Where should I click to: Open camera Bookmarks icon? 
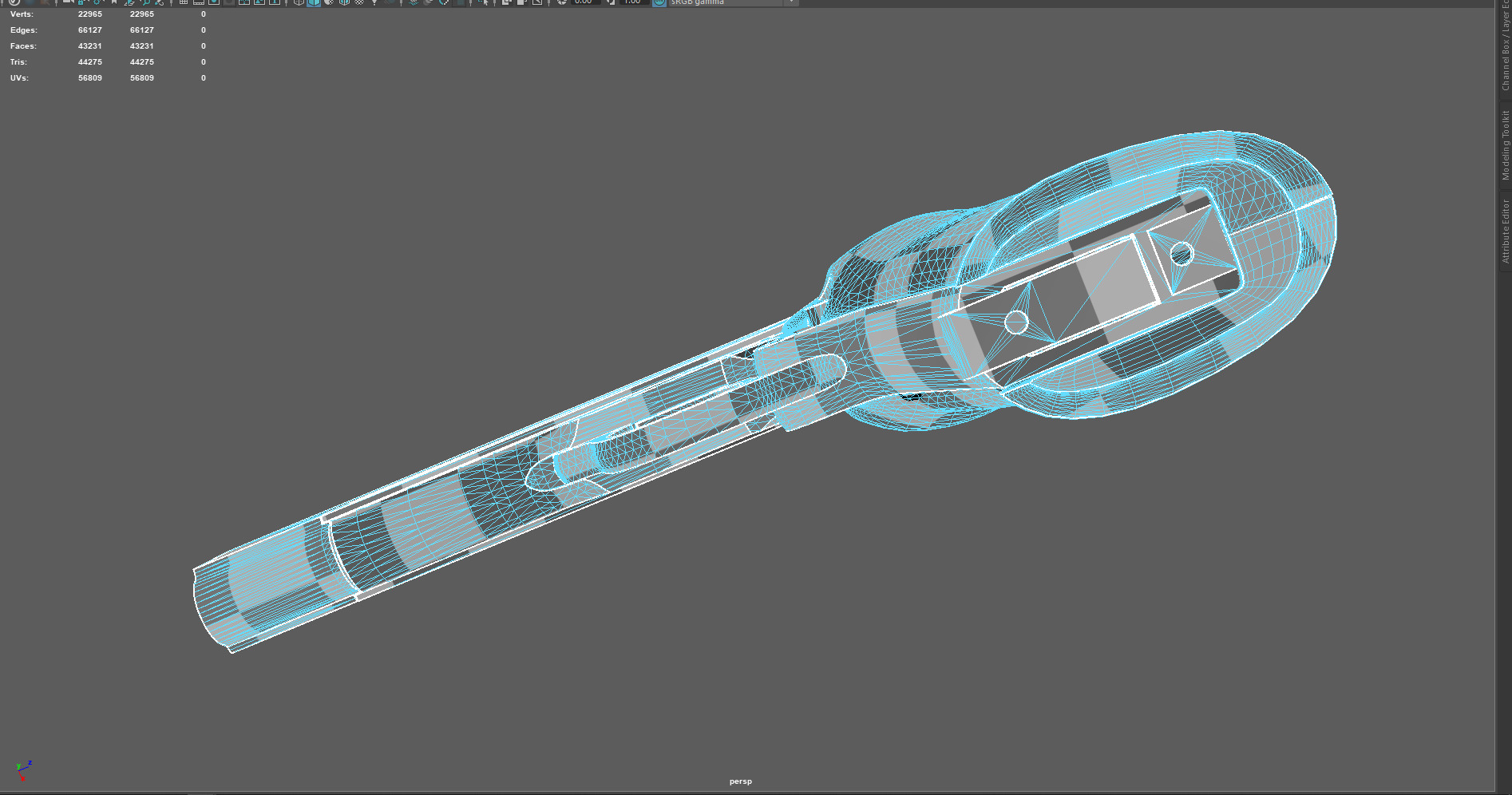click(114, 2)
